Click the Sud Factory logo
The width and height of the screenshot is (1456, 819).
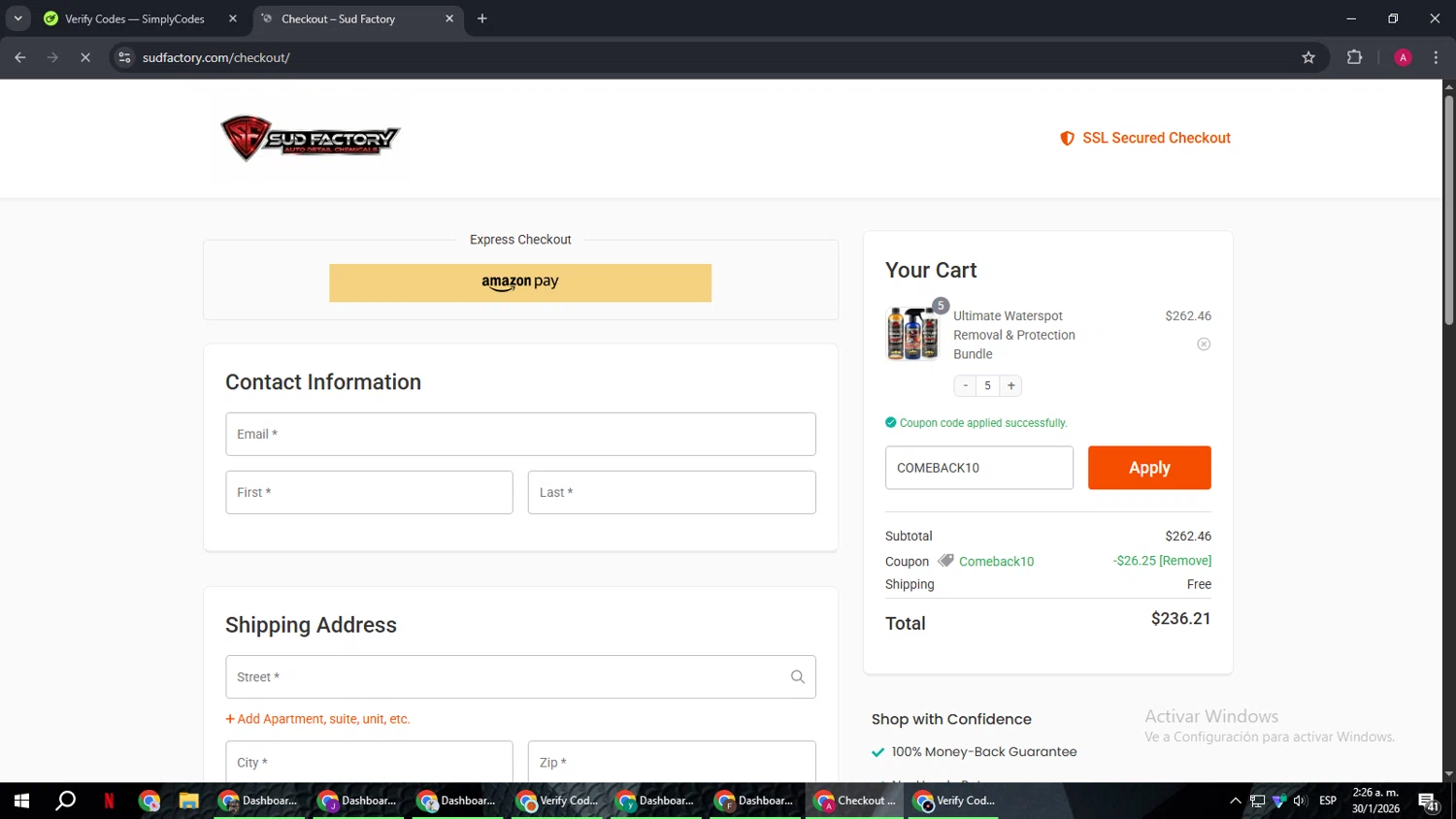[x=310, y=138]
